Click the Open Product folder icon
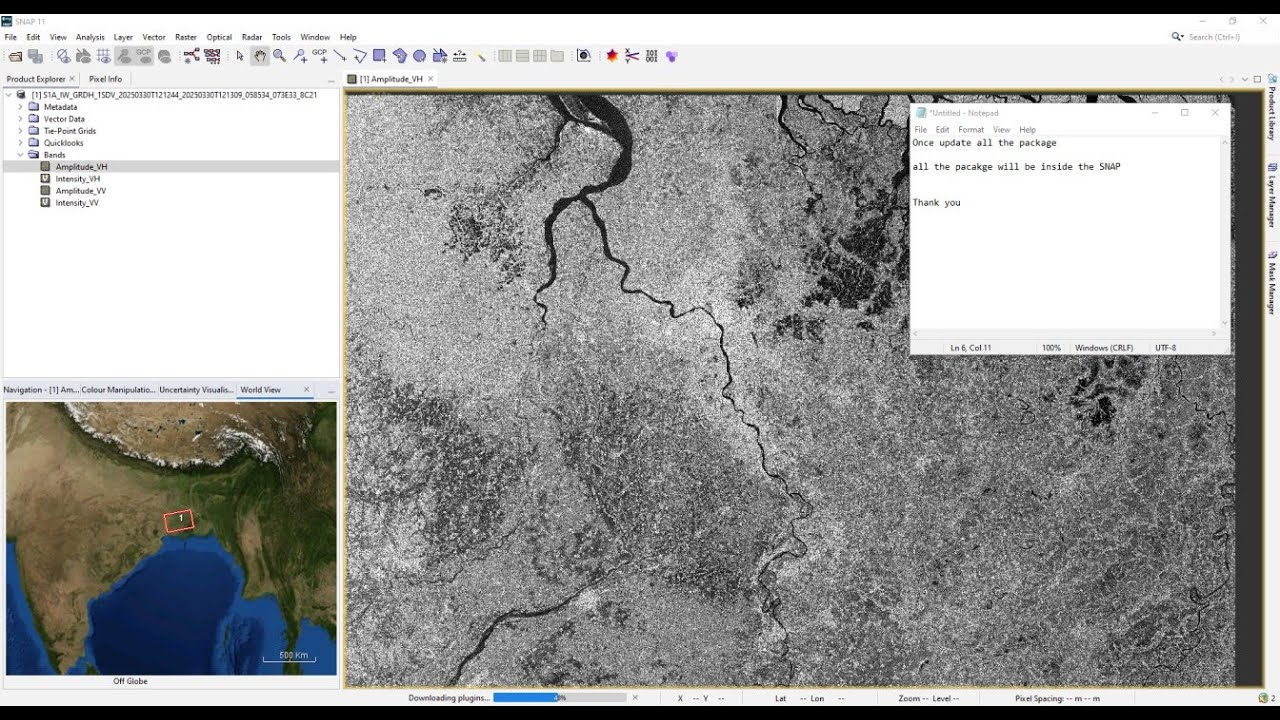This screenshot has width=1280, height=720. (15, 56)
